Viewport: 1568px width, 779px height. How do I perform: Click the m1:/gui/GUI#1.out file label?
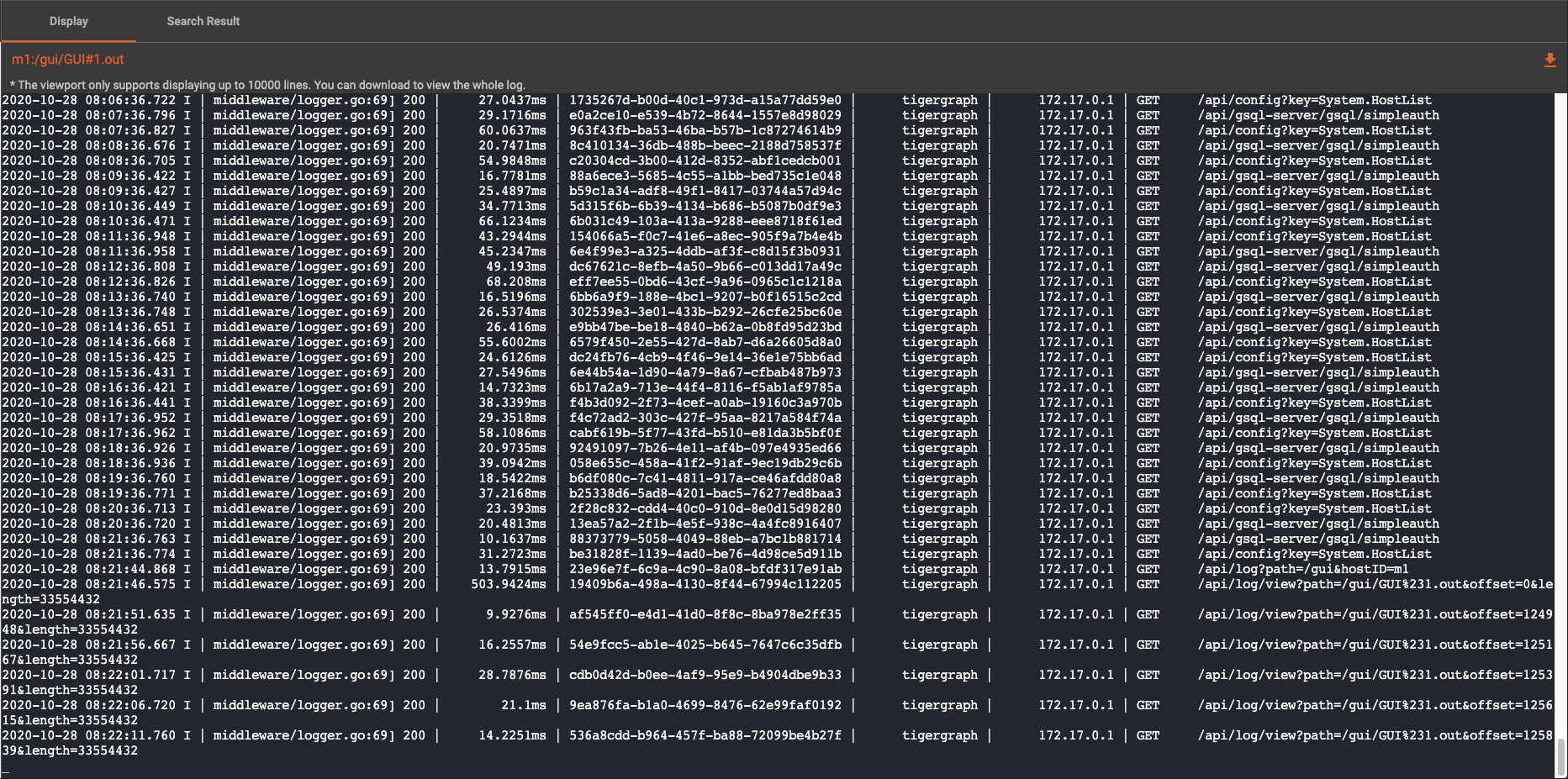tap(67, 59)
